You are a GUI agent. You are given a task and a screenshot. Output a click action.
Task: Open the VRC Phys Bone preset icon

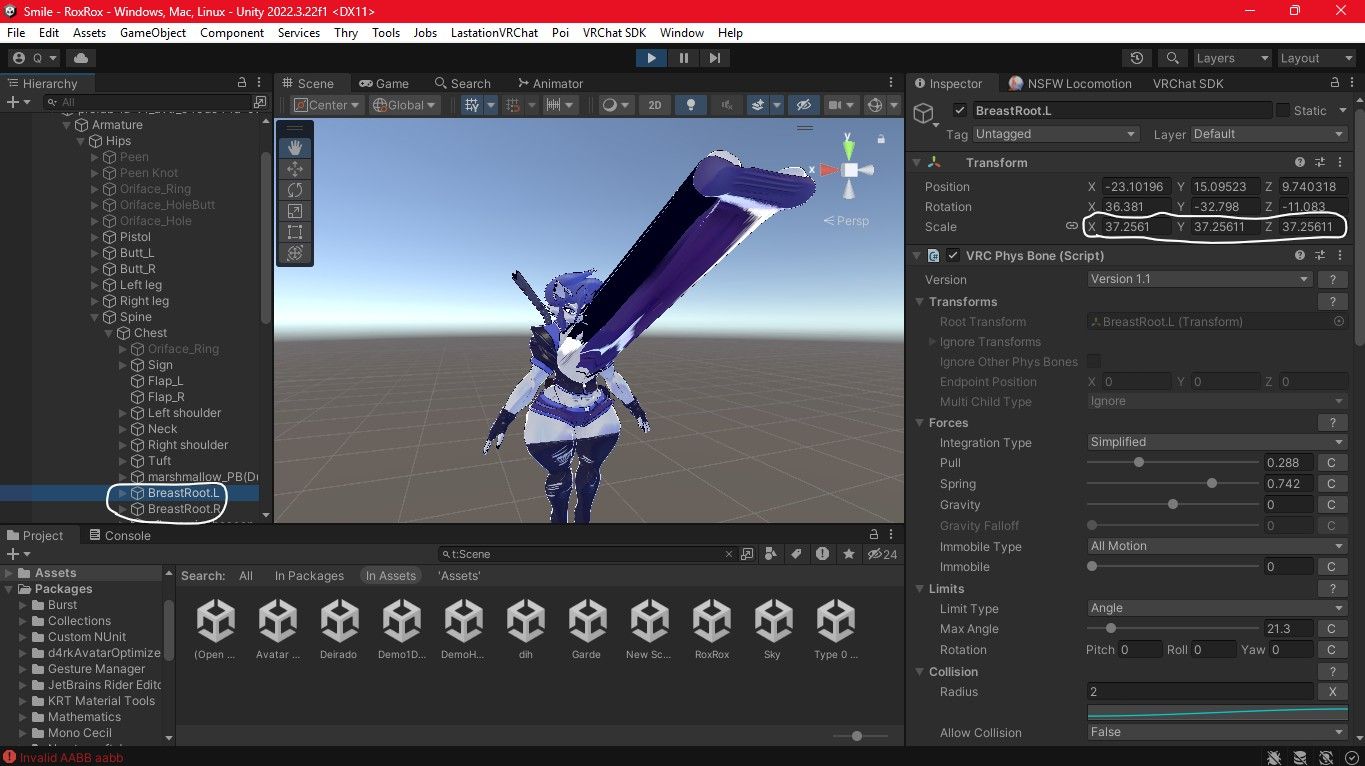click(x=1320, y=256)
